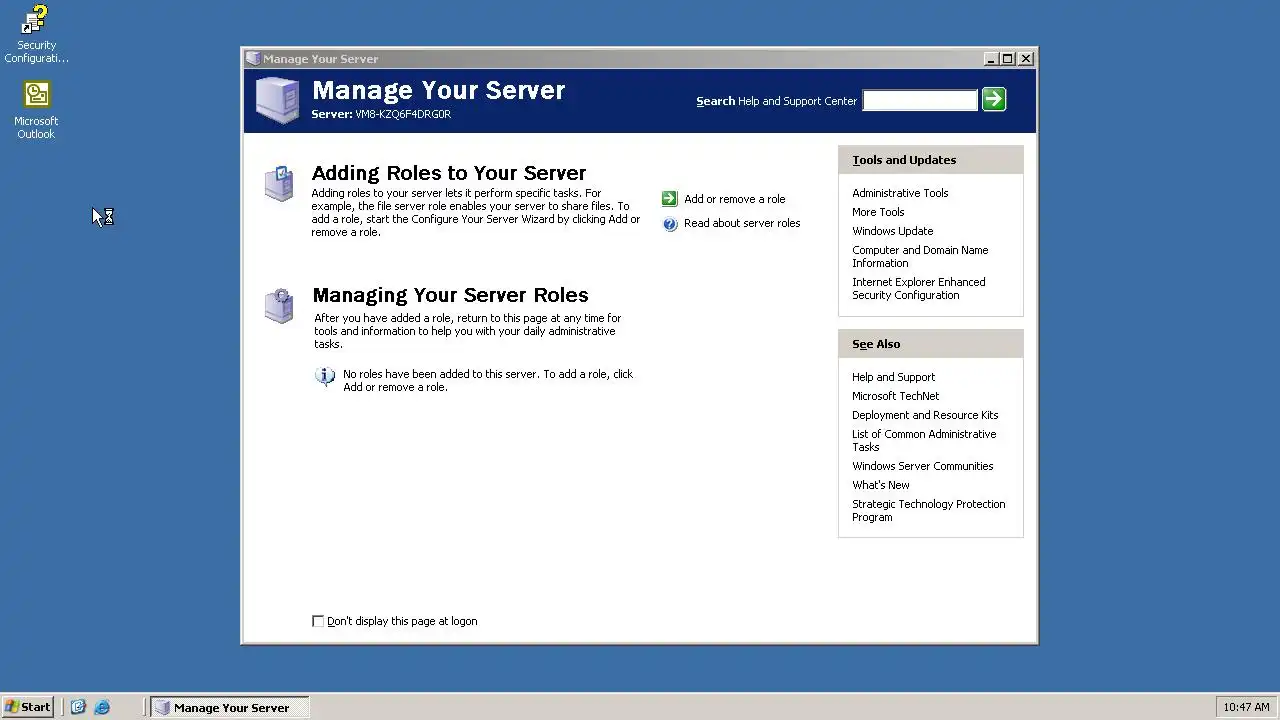Open Microsoft Outlook desktop icon
The image size is (1280, 720).
[36, 110]
